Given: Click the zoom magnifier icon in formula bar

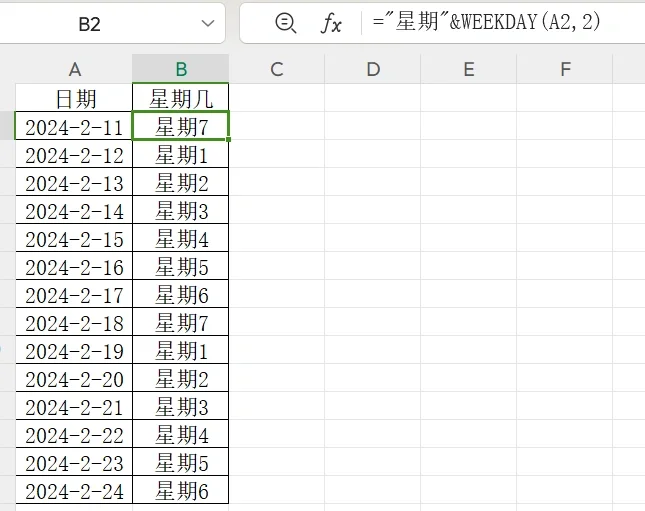Looking at the screenshot, I should pos(285,23).
